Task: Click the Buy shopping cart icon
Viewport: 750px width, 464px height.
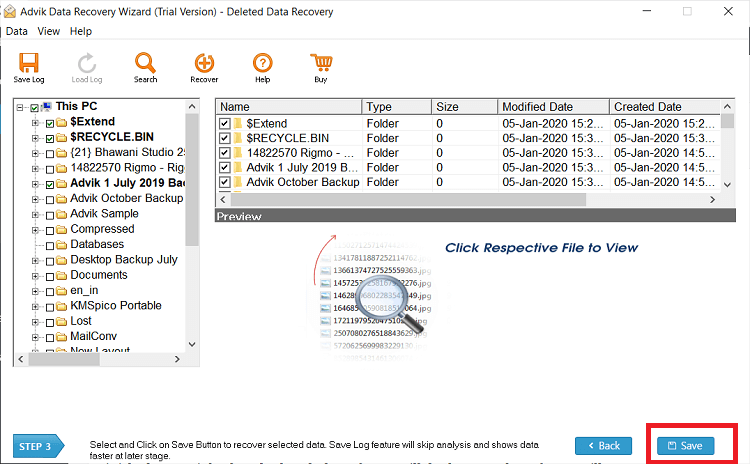Action: pos(321,63)
